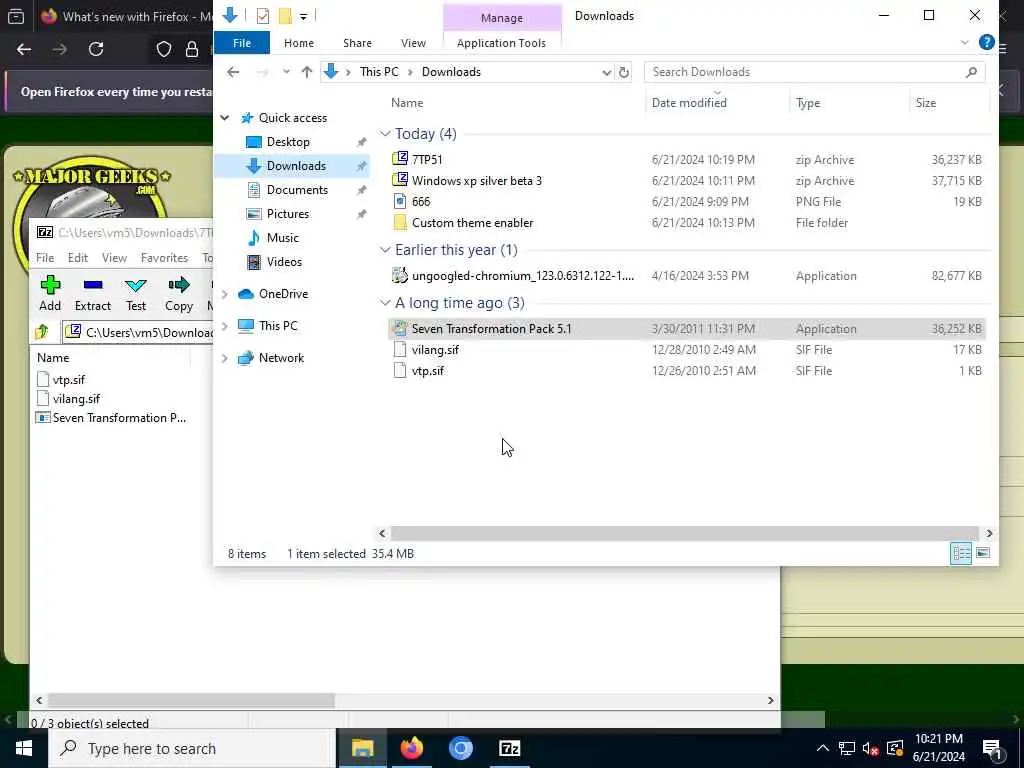The image size is (1024, 768).
Task: Click Firefox back arrow
Action: pos(24,49)
